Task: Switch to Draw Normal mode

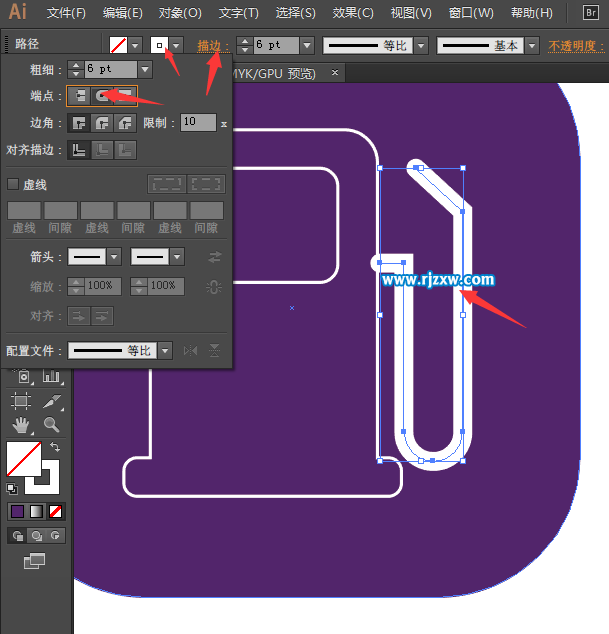Action: tap(18, 536)
